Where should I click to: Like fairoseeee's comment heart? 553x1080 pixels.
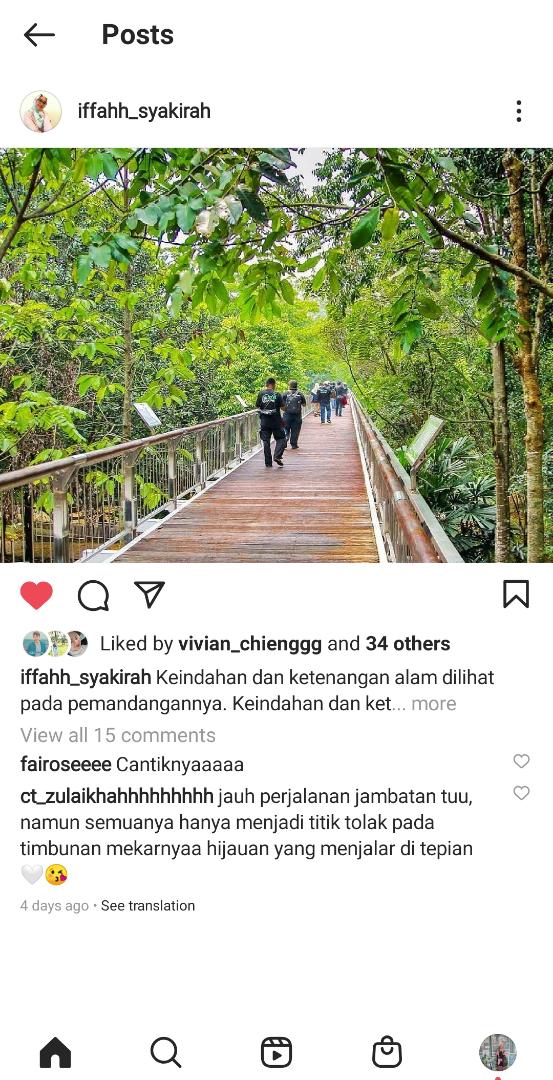pyautogui.click(x=521, y=761)
